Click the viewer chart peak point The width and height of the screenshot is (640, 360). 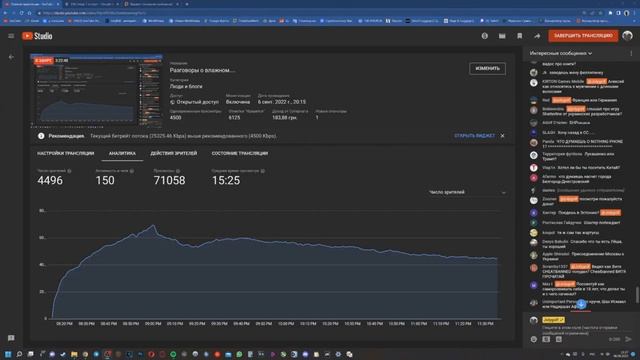coord(153,225)
